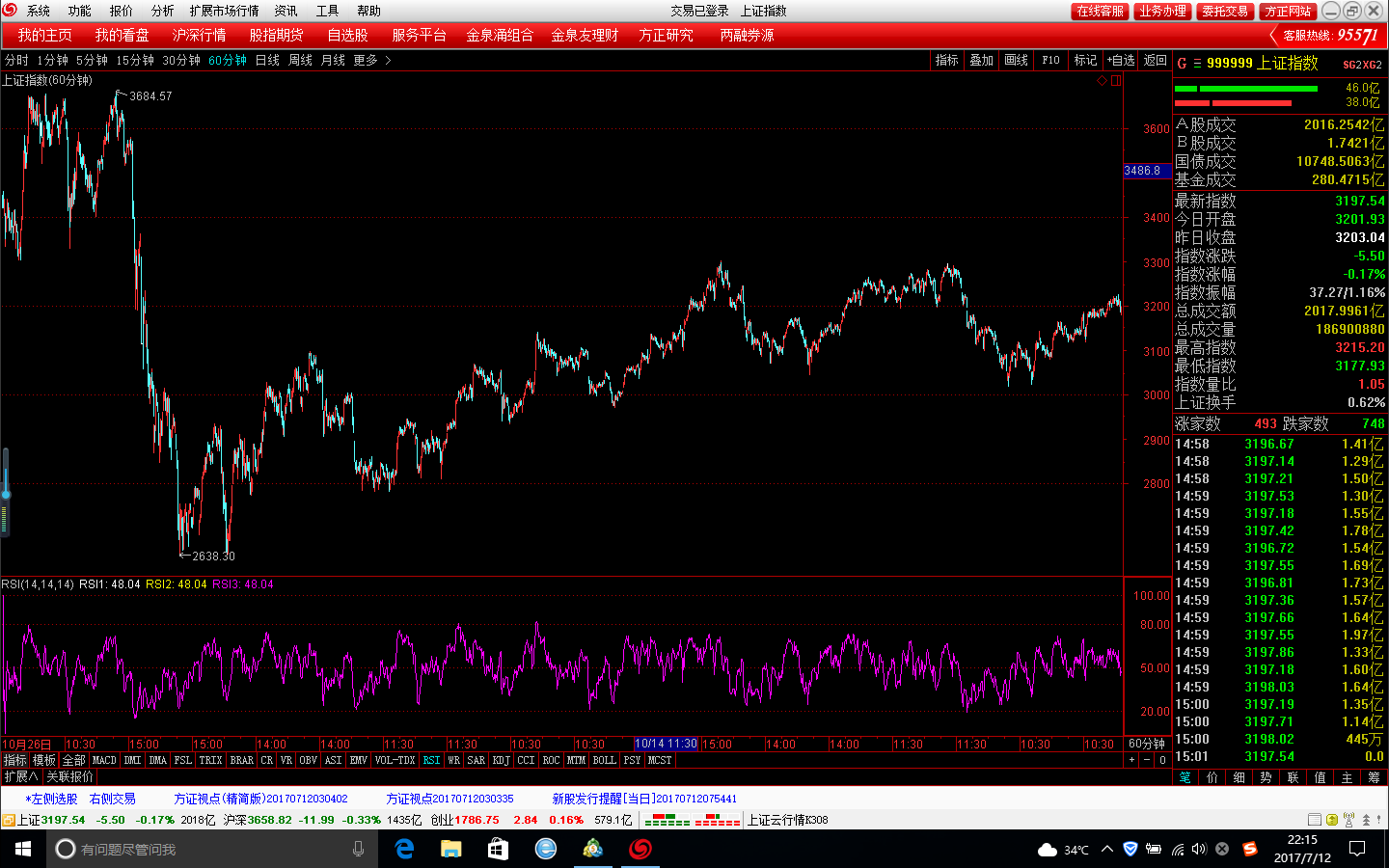Click the three-line icon beside 999999
The height and width of the screenshot is (868, 1389).
pos(1197,64)
